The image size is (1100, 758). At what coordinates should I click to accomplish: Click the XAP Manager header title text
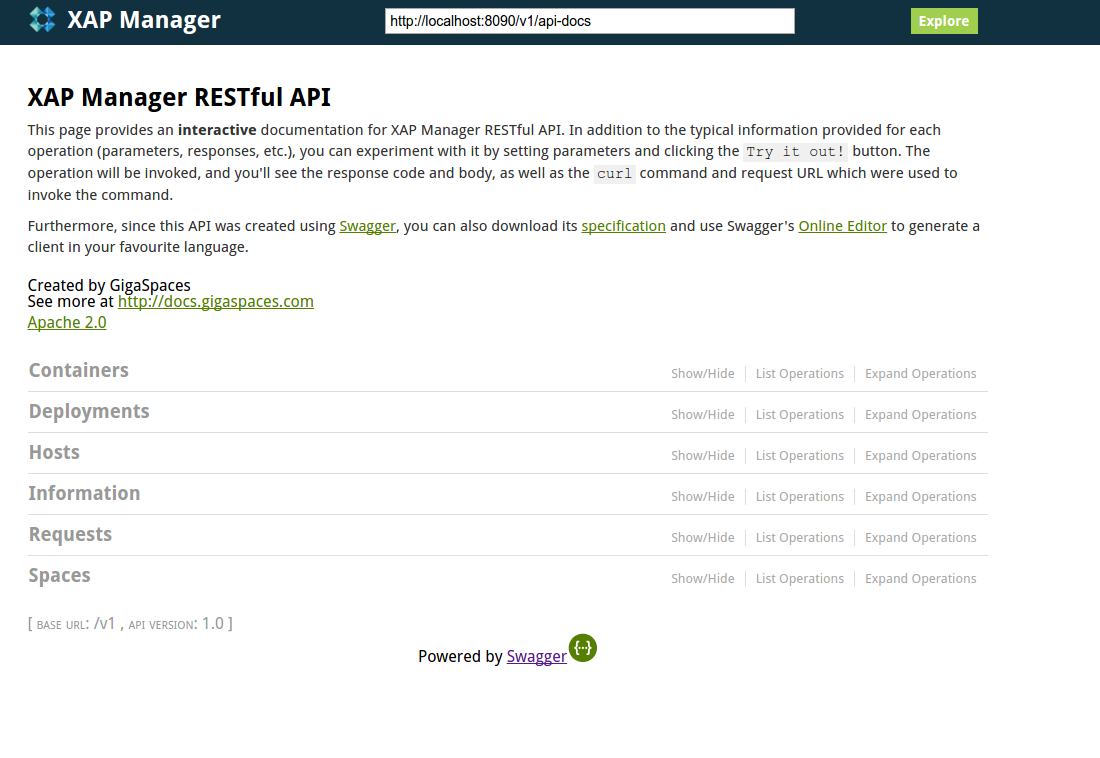tap(144, 20)
